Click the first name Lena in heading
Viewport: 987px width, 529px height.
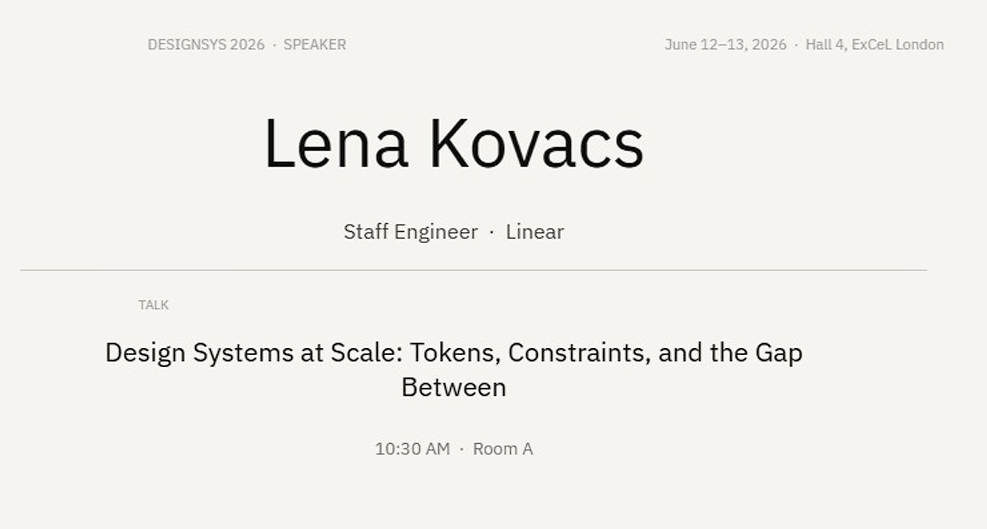pyautogui.click(x=336, y=144)
